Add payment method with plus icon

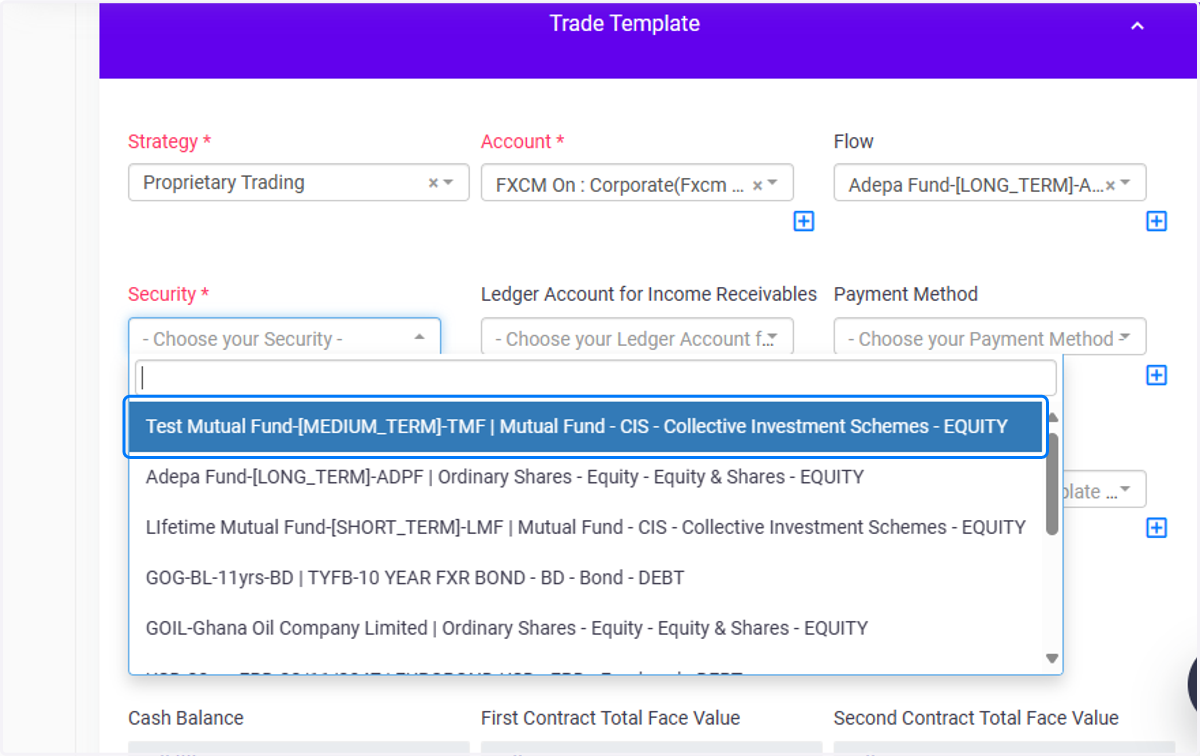[x=1156, y=375]
